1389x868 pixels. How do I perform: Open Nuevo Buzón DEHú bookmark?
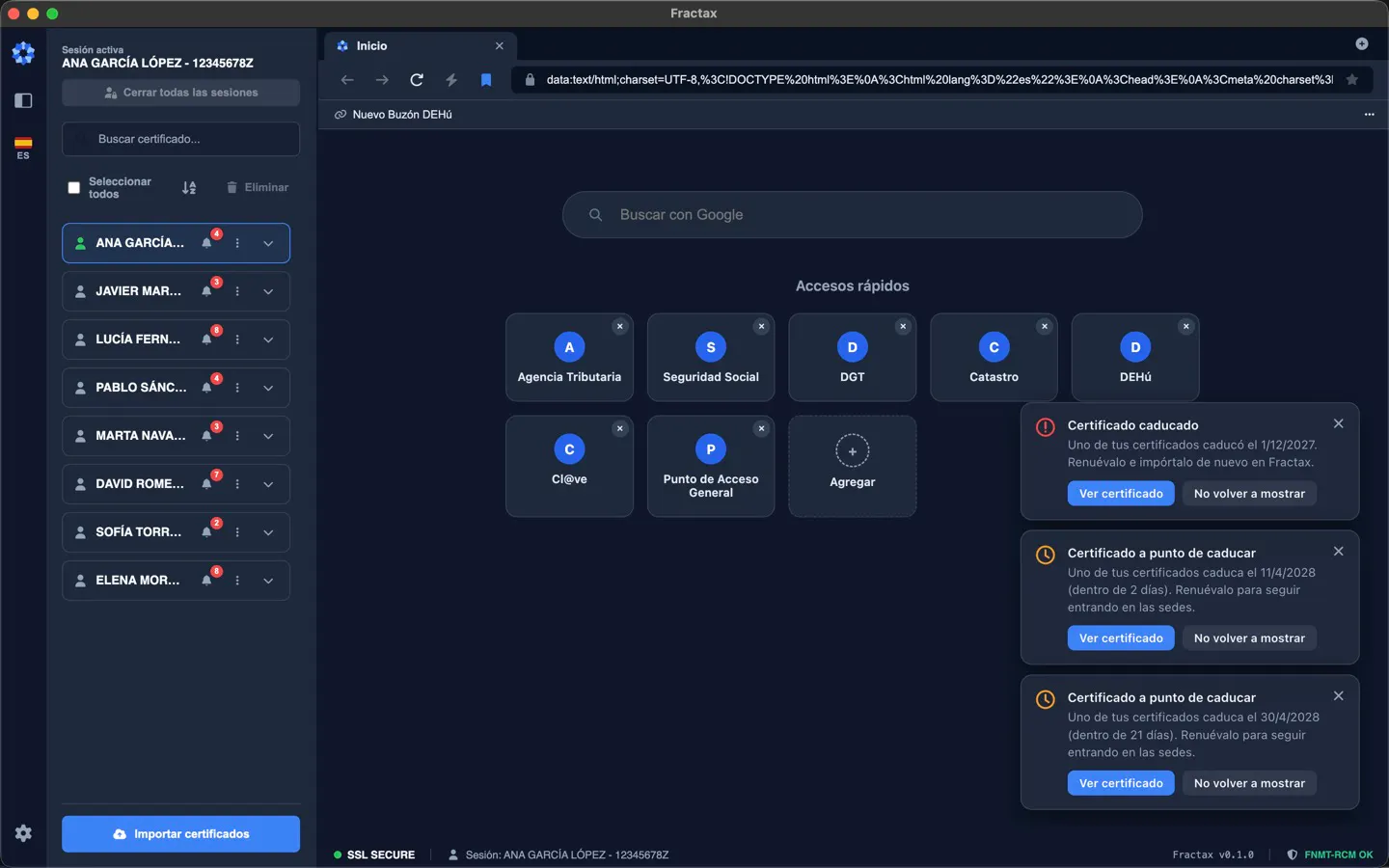394,114
